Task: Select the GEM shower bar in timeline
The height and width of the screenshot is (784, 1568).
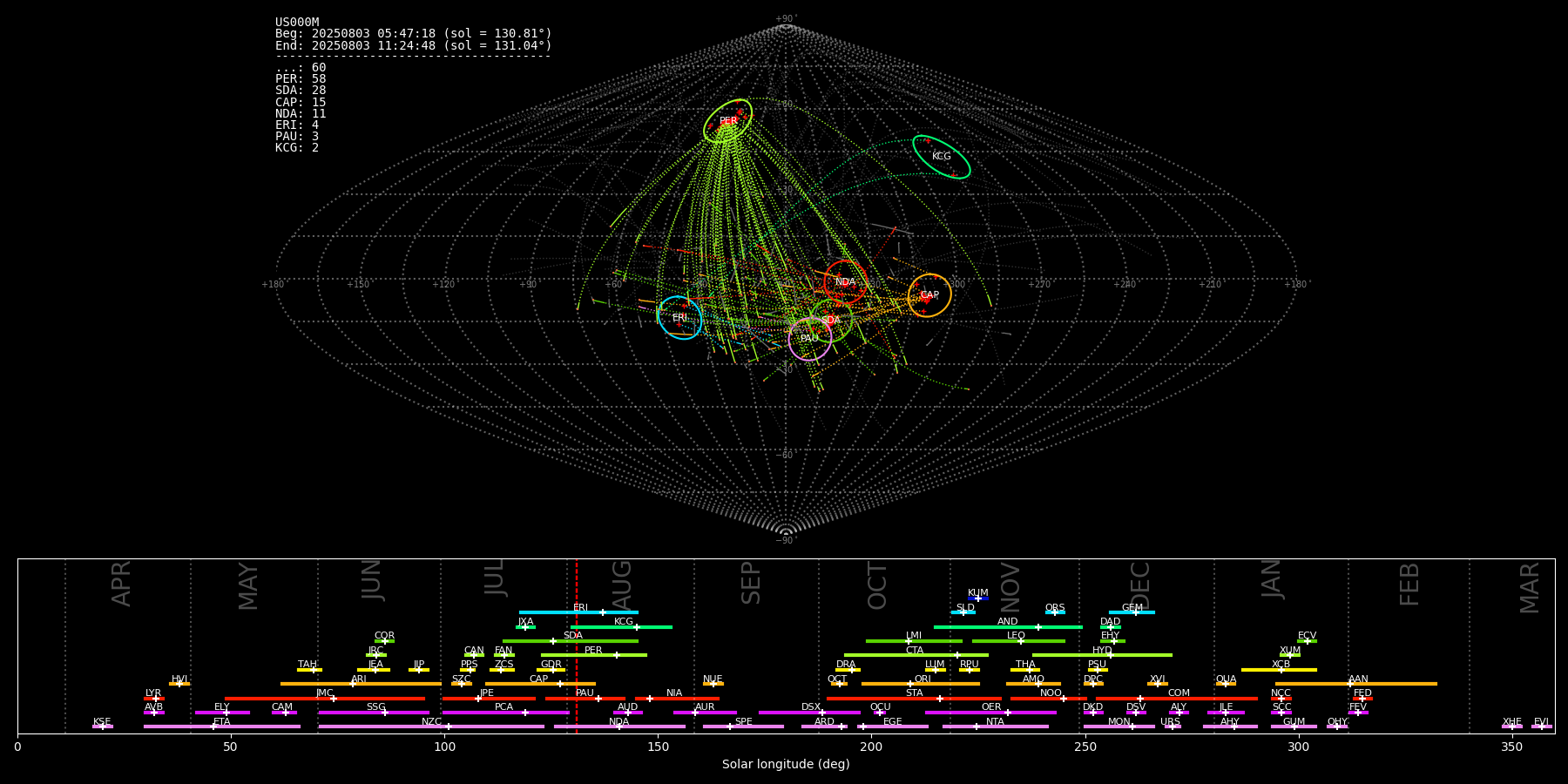Action: pyautogui.click(x=1132, y=612)
